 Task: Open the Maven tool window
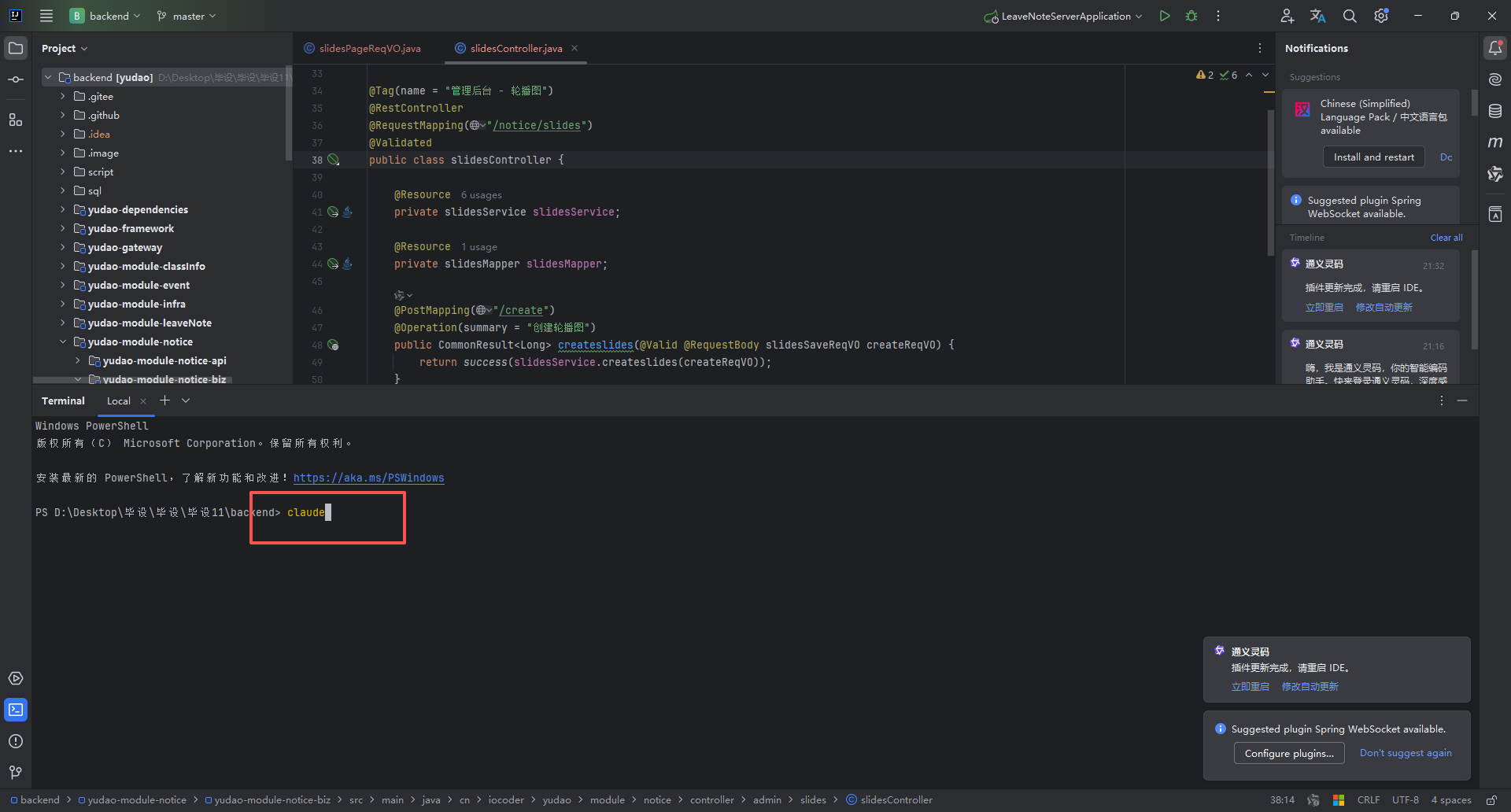1495,142
